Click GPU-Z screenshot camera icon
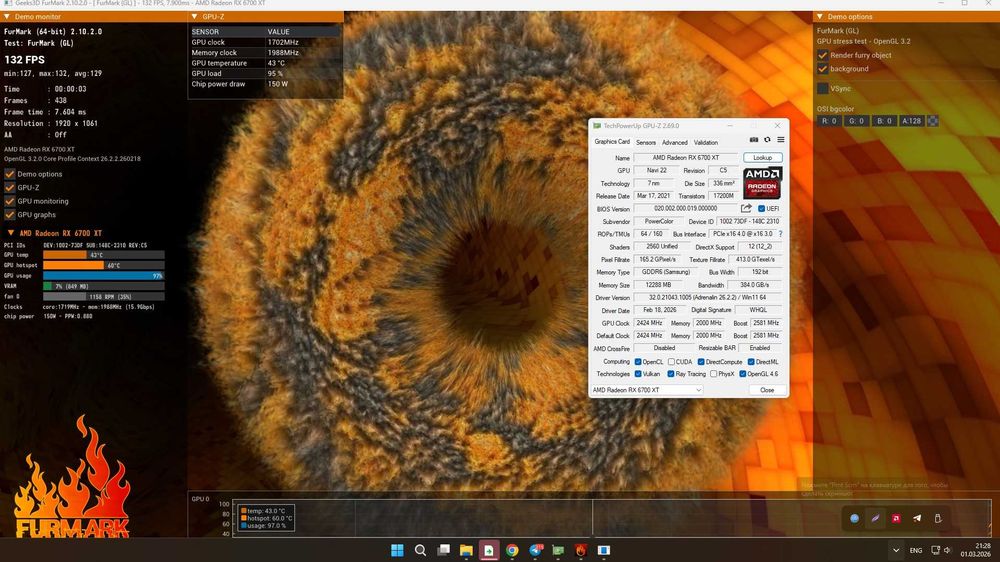The width and height of the screenshot is (1000, 562). (754, 140)
